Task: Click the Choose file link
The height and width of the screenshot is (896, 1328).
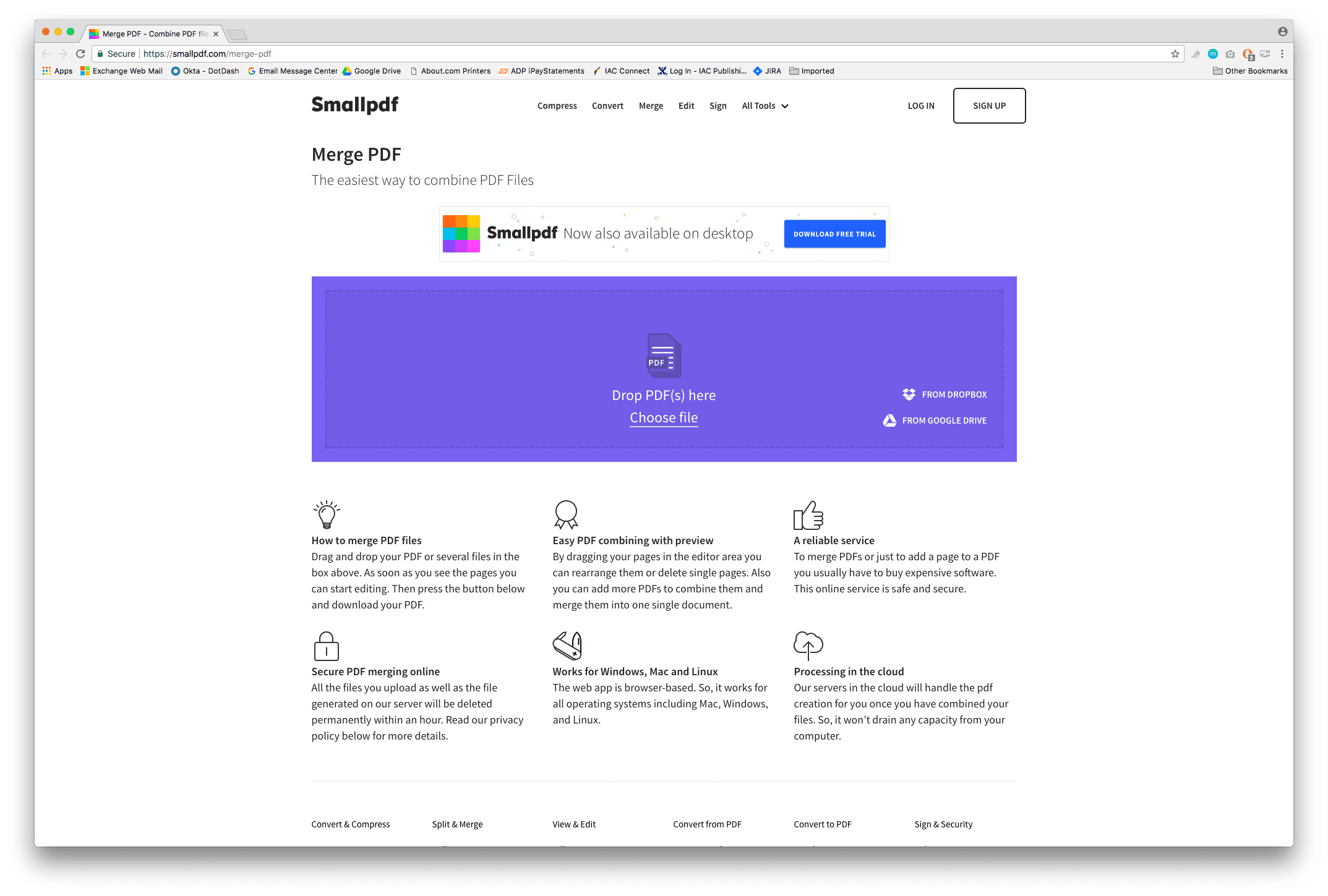Action: click(x=664, y=418)
